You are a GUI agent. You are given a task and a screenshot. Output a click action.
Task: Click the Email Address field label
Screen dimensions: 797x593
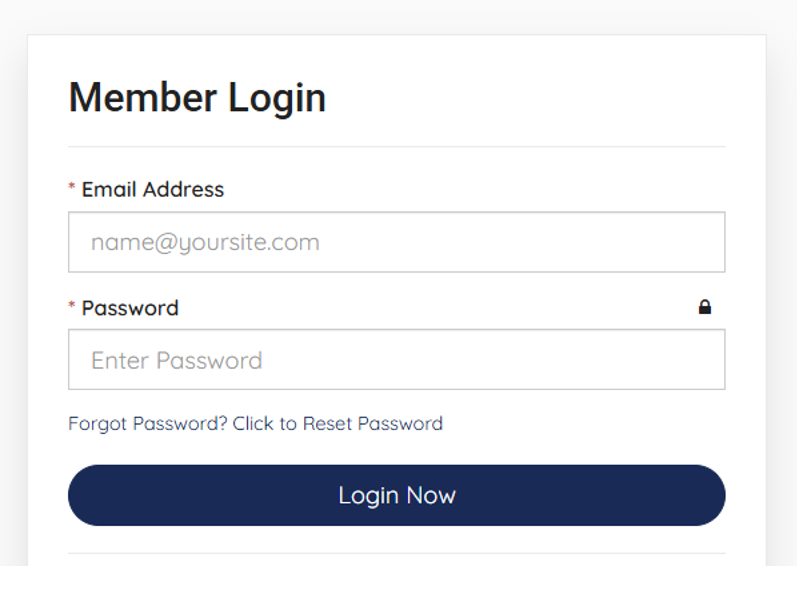pyautogui.click(x=153, y=189)
